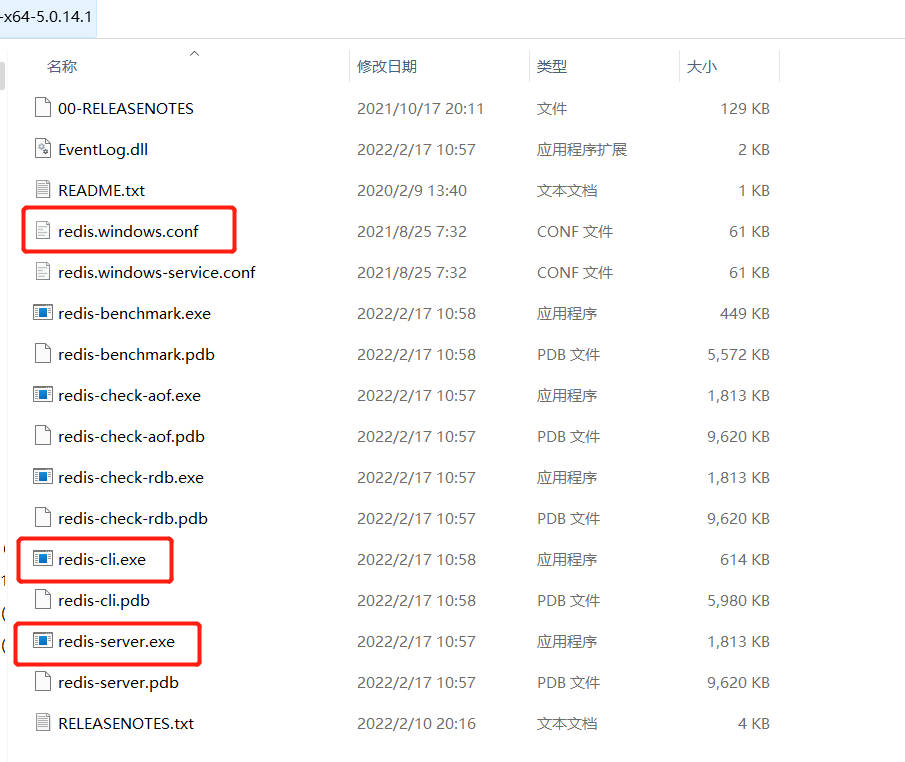
Task: Sort files by the 类型 column header
Action: click(x=550, y=66)
